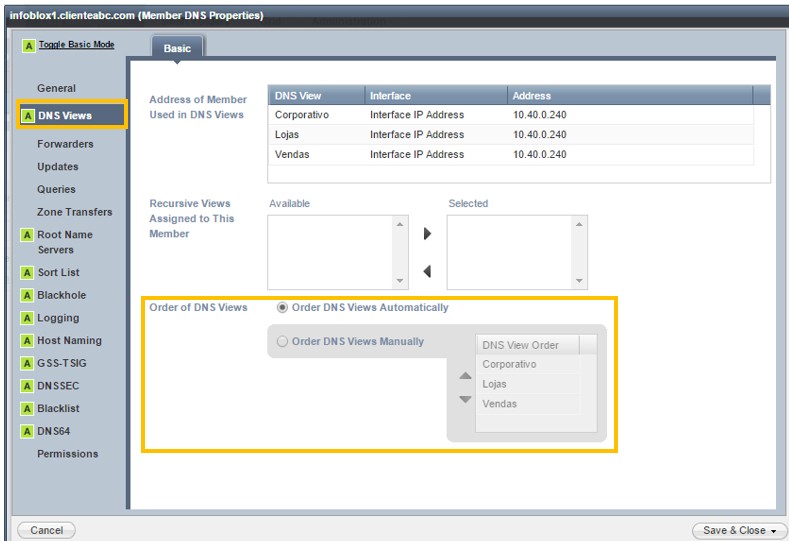
Task: Move selected view right with right arrow
Action: point(427,234)
